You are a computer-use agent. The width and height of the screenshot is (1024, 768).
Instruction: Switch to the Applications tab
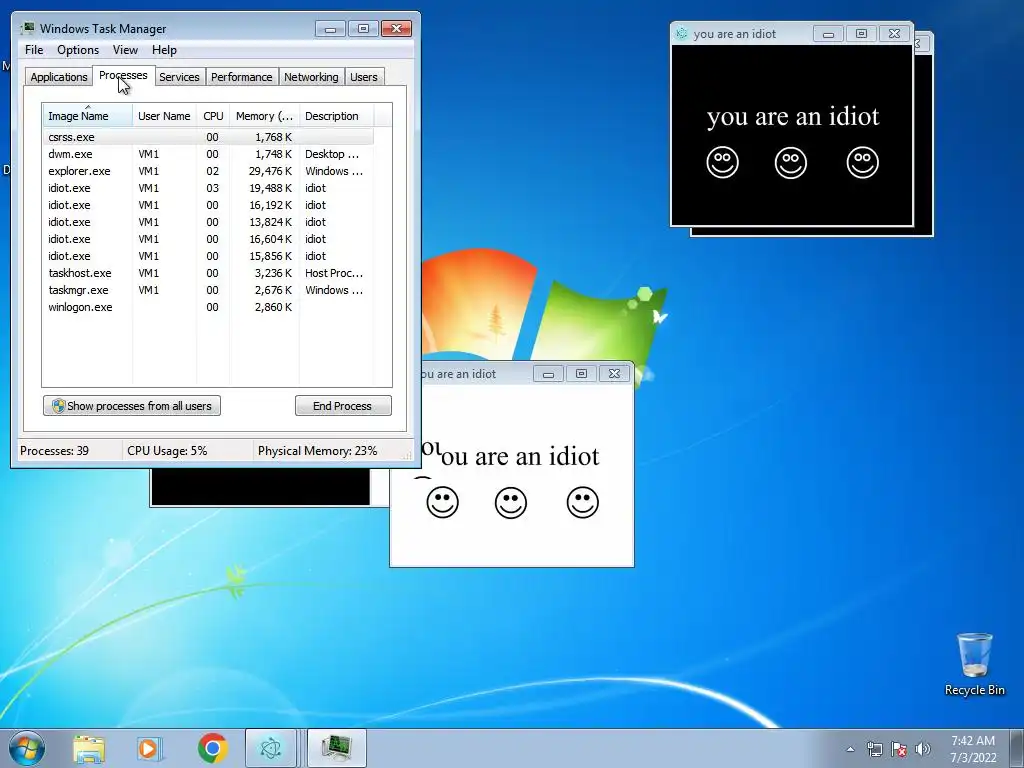point(59,77)
